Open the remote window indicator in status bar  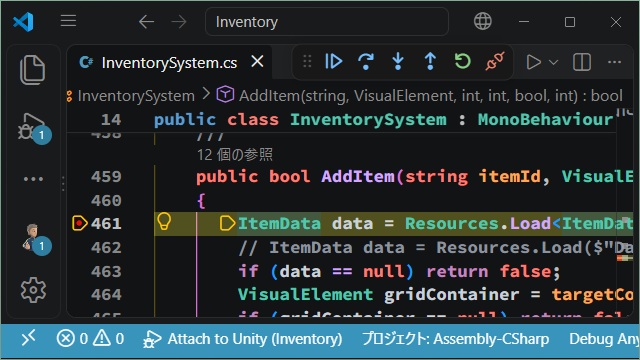click(29, 338)
